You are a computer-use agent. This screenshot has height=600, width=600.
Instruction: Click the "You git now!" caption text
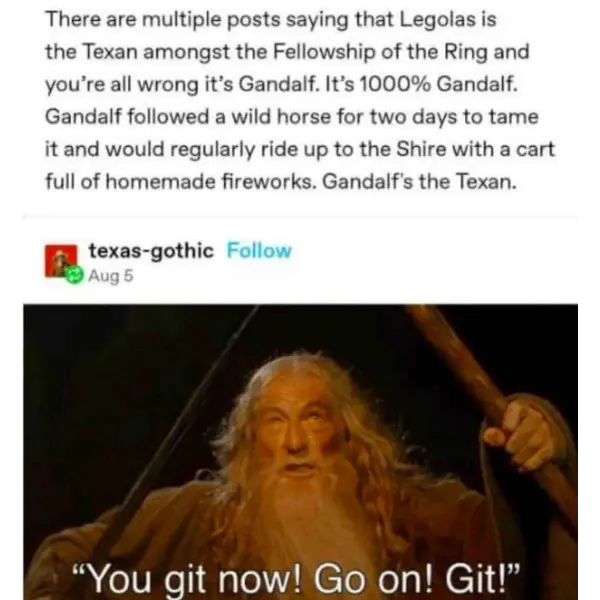(x=297, y=579)
